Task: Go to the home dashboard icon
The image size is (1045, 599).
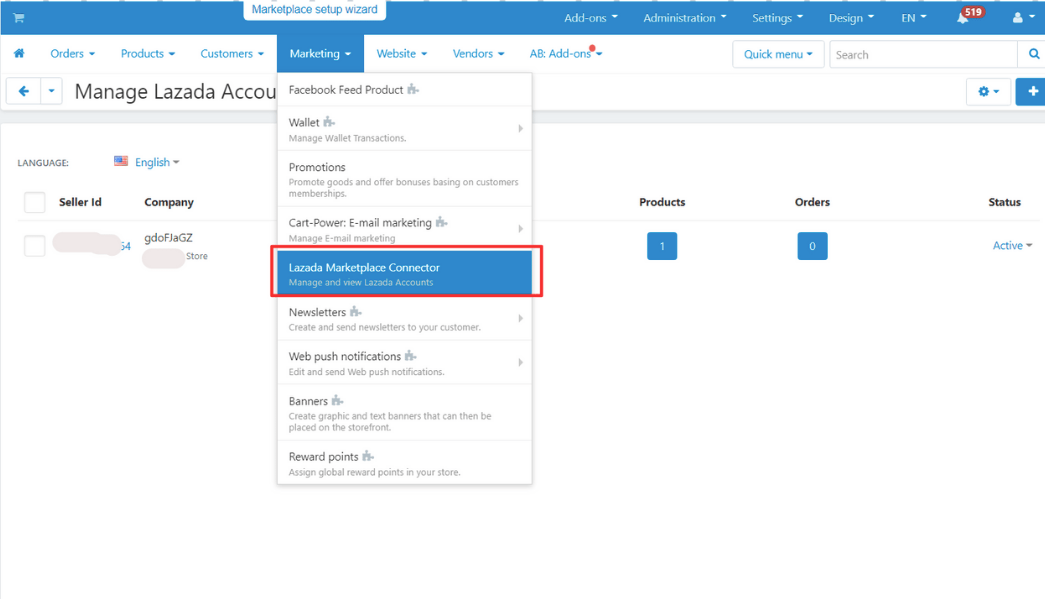Action: coord(19,53)
